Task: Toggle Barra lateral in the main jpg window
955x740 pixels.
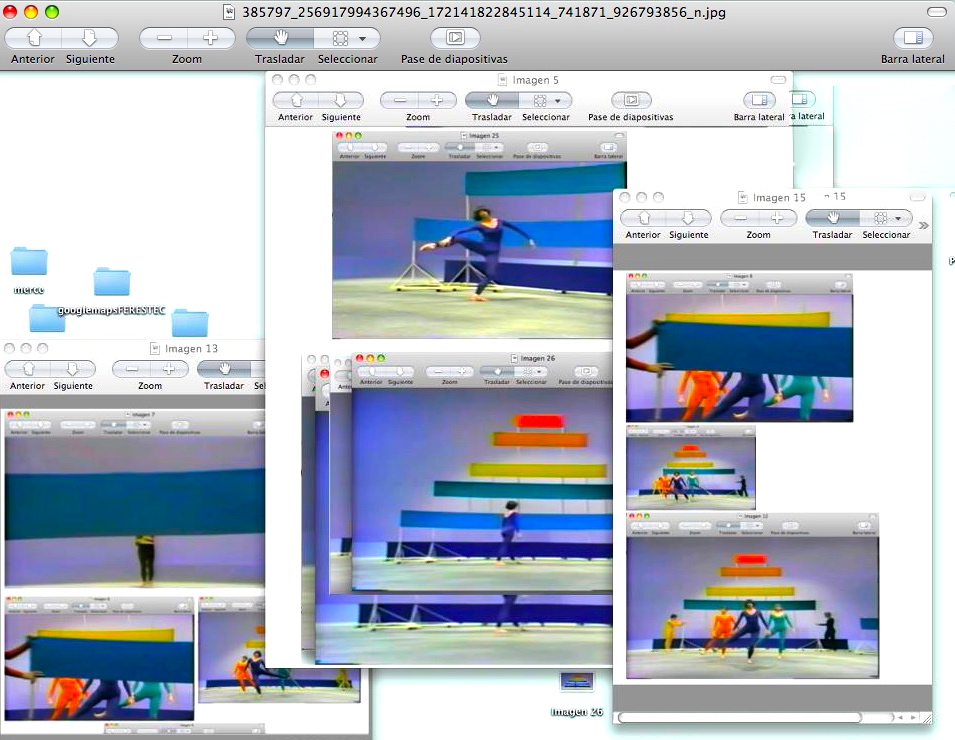Action: click(x=913, y=38)
